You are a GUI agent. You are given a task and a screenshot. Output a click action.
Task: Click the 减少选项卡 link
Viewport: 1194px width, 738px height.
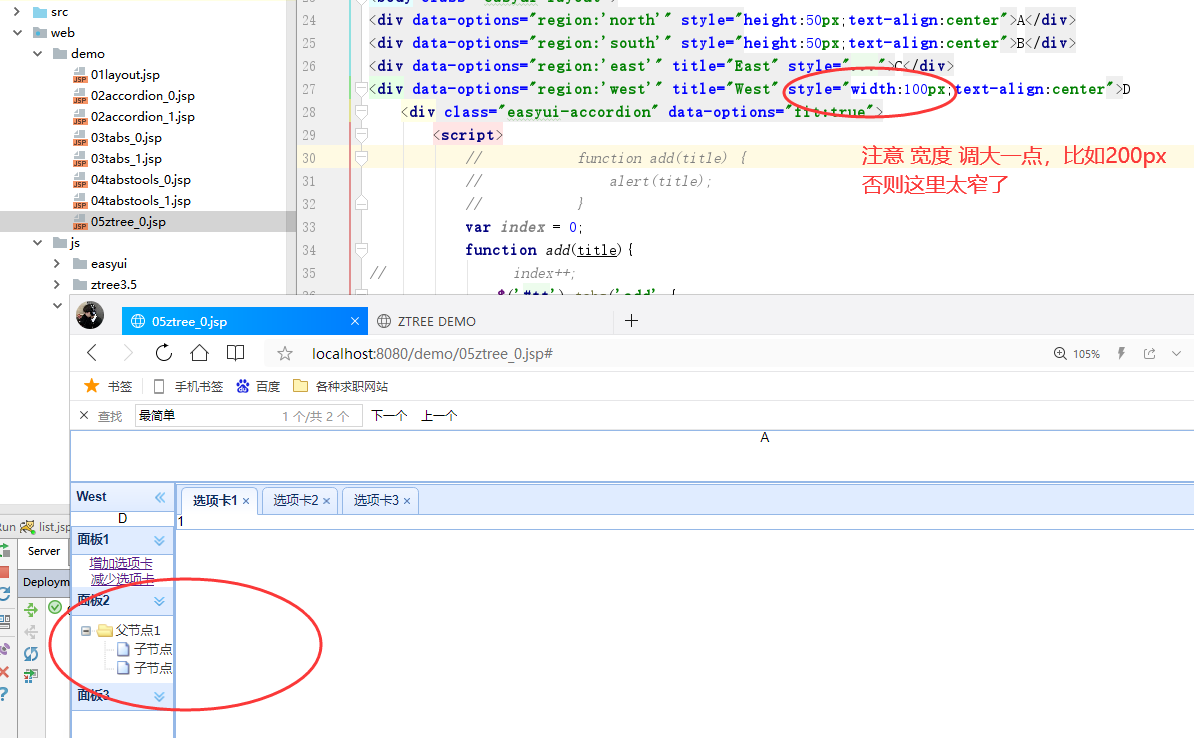[x=123, y=579]
